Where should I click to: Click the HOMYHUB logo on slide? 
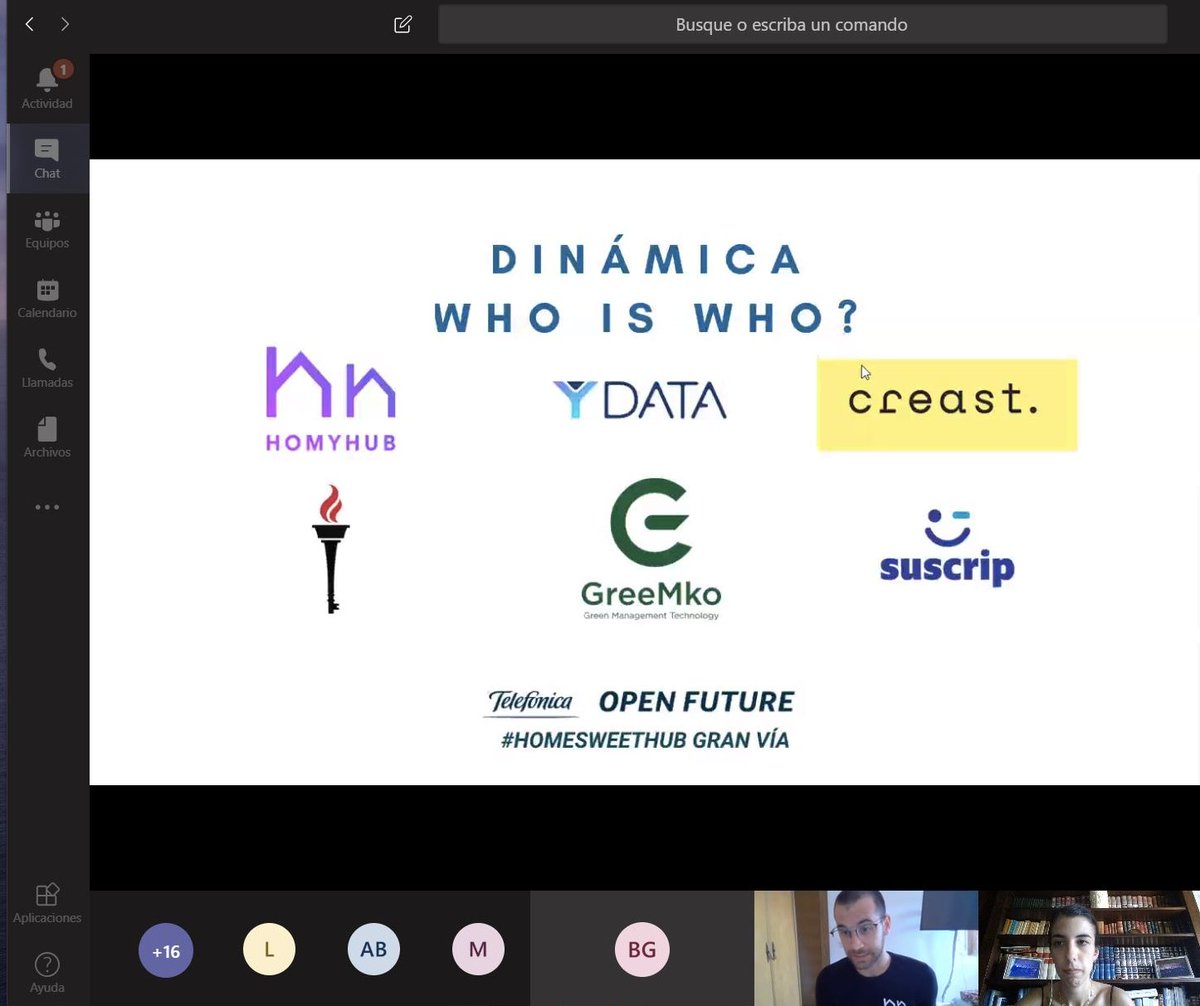(331, 398)
